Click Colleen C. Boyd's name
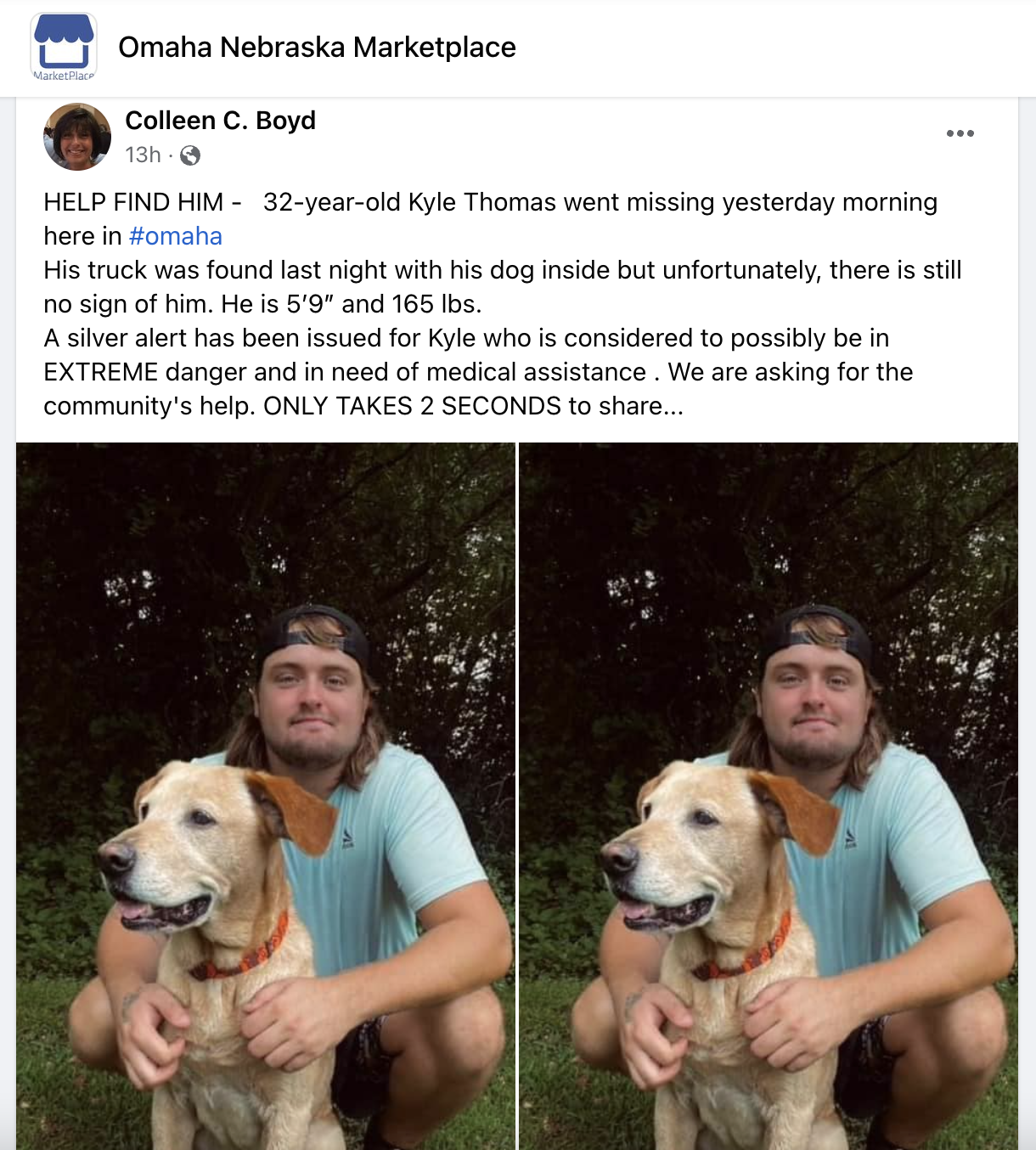 pyautogui.click(x=221, y=120)
